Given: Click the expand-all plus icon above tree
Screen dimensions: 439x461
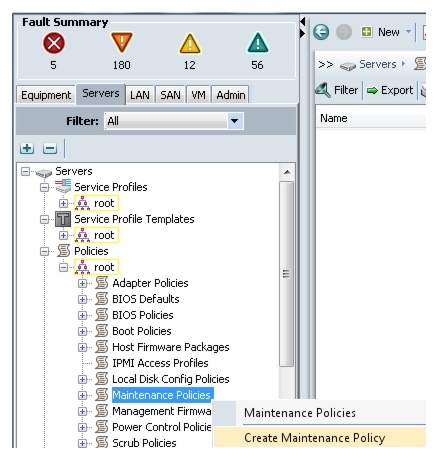Looking at the screenshot, I should point(27,148).
